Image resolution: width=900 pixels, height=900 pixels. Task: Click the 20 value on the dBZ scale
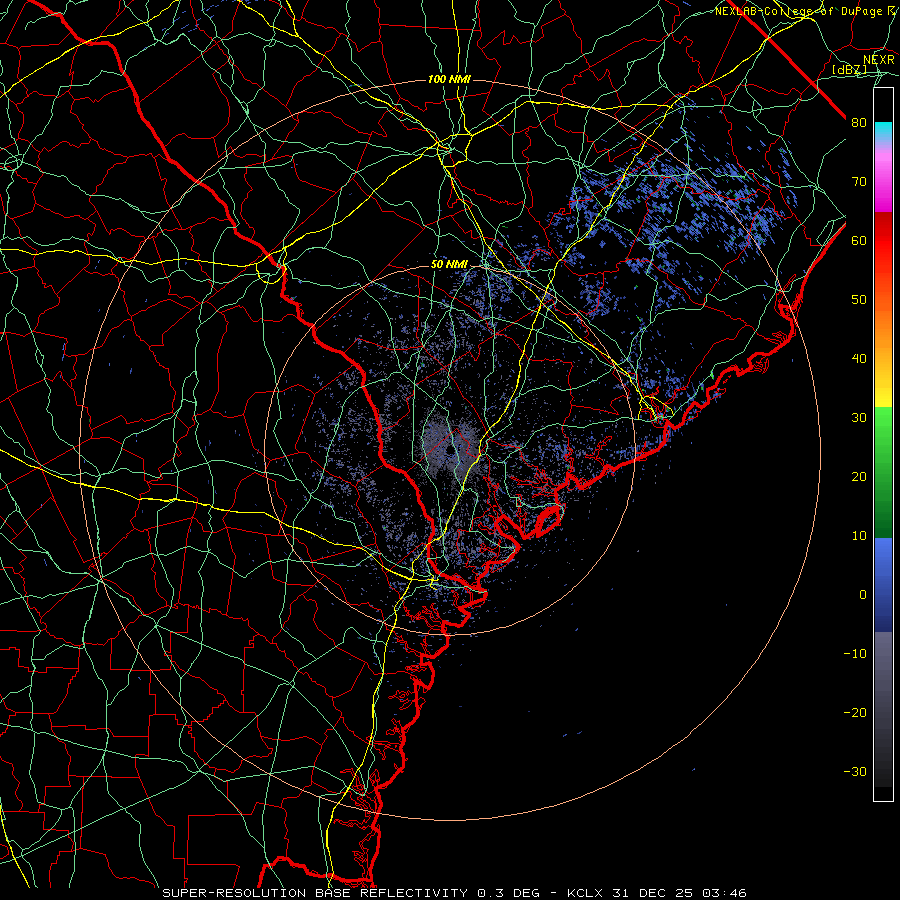point(859,476)
